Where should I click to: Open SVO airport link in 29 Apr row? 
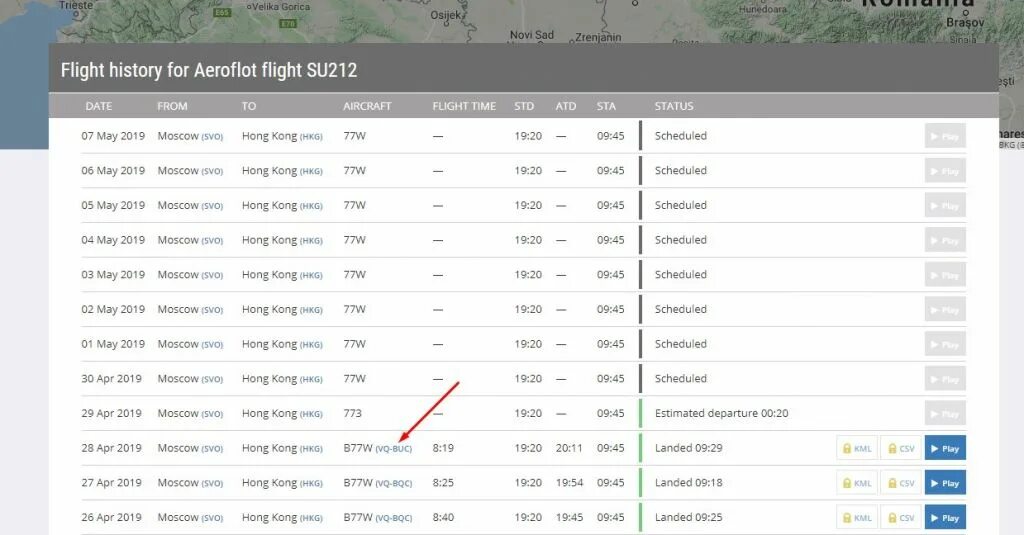click(x=212, y=414)
